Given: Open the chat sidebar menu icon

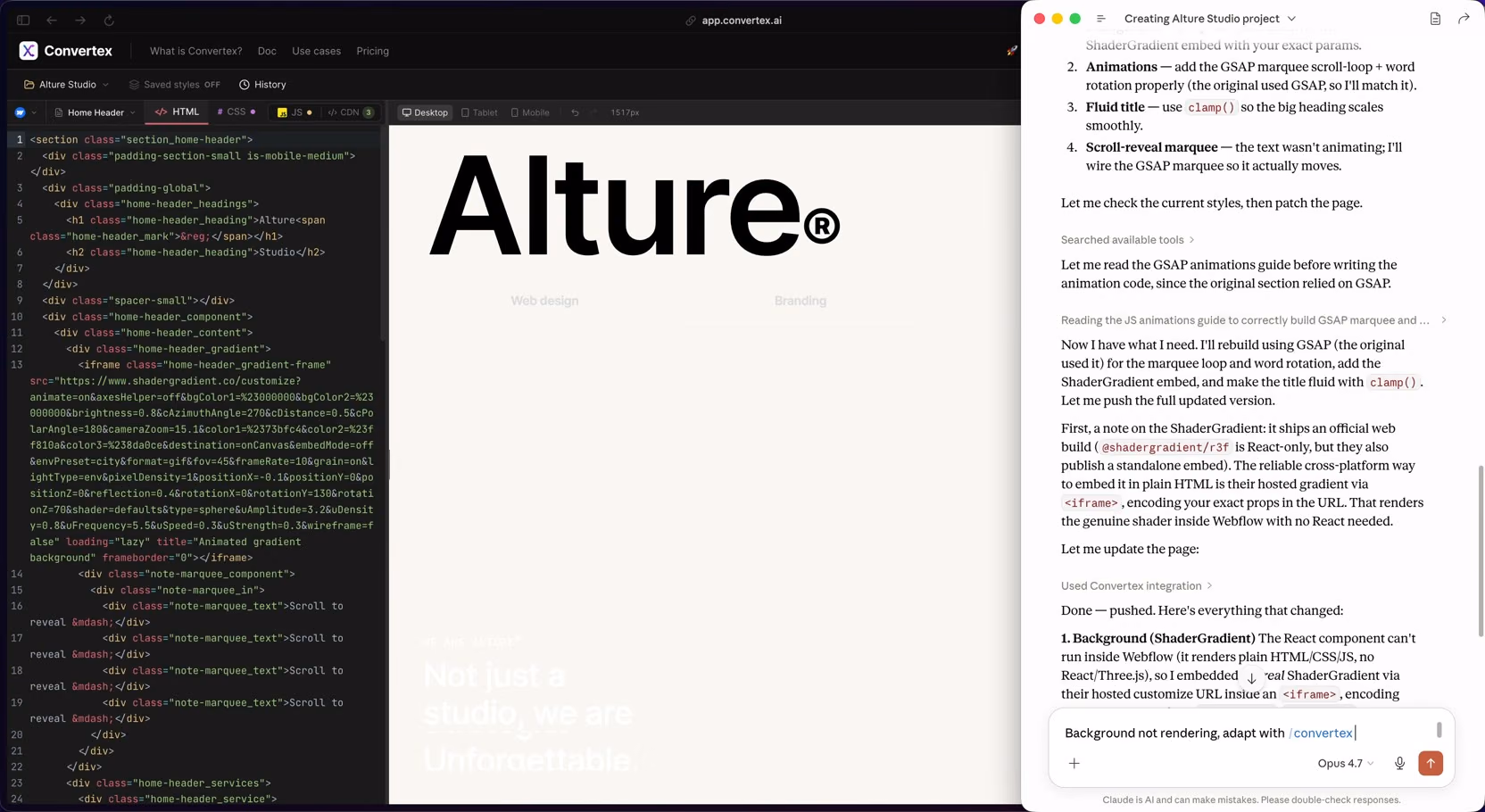Looking at the screenshot, I should point(1100,19).
